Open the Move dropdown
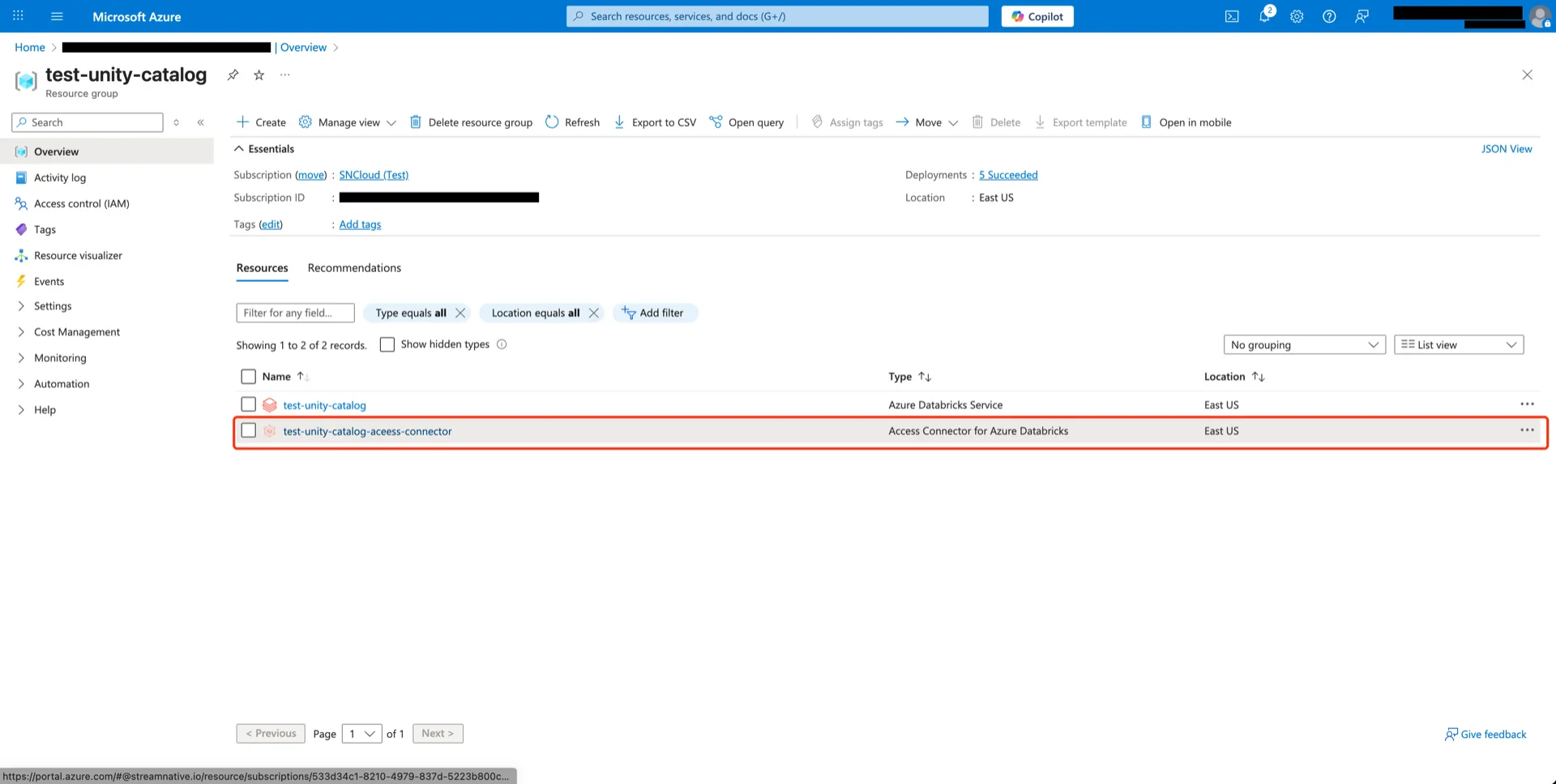Viewport: 1556px width, 784px height. 927,122
